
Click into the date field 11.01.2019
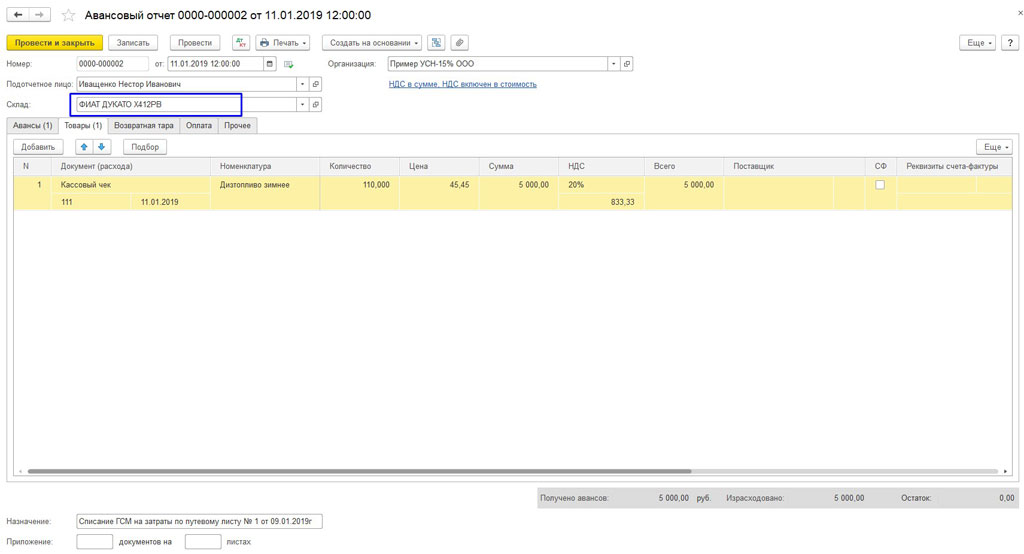click(x=216, y=64)
